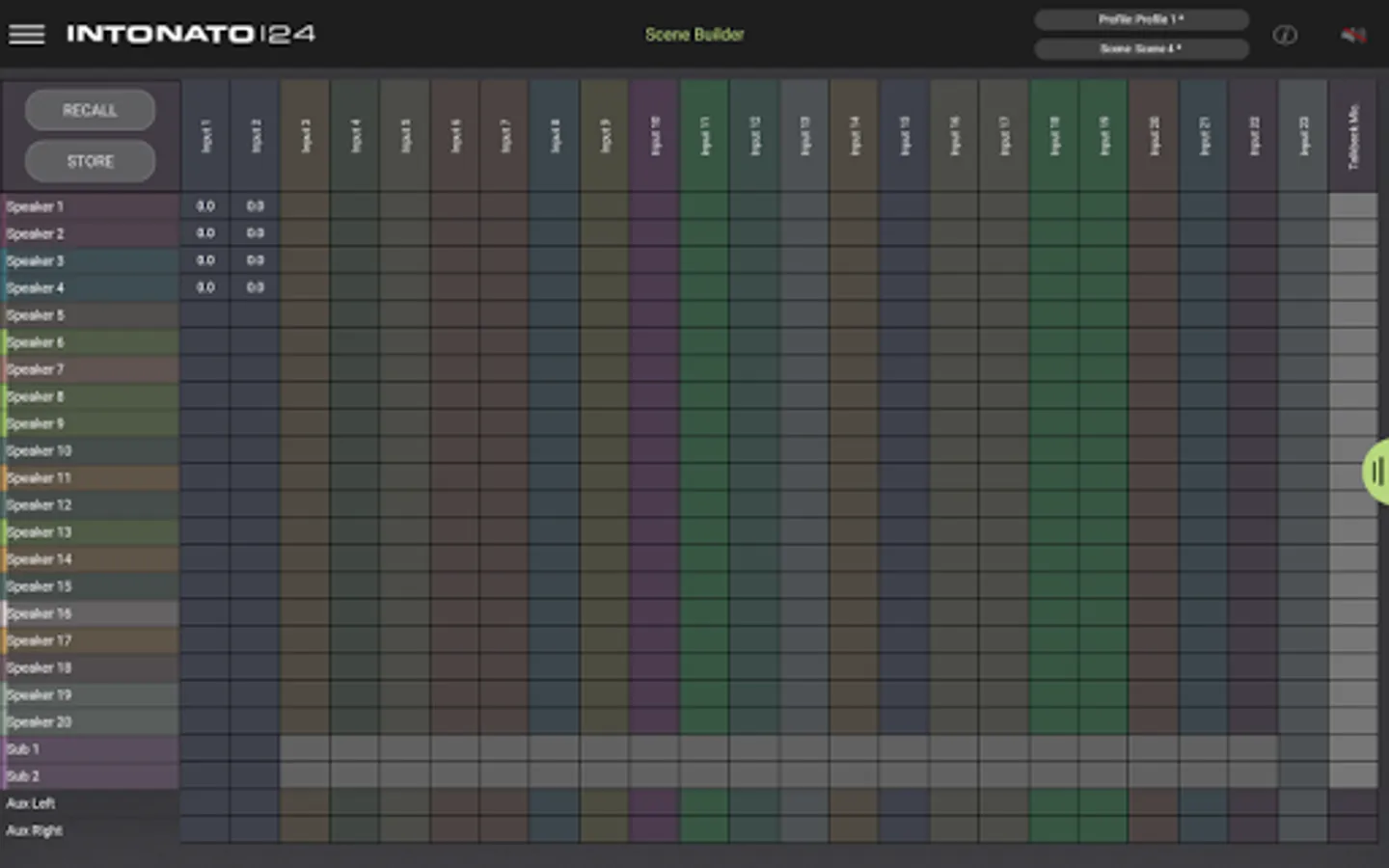The height and width of the screenshot is (868, 1389).
Task: Select the Speaker 7 row label
Action: click(91, 369)
